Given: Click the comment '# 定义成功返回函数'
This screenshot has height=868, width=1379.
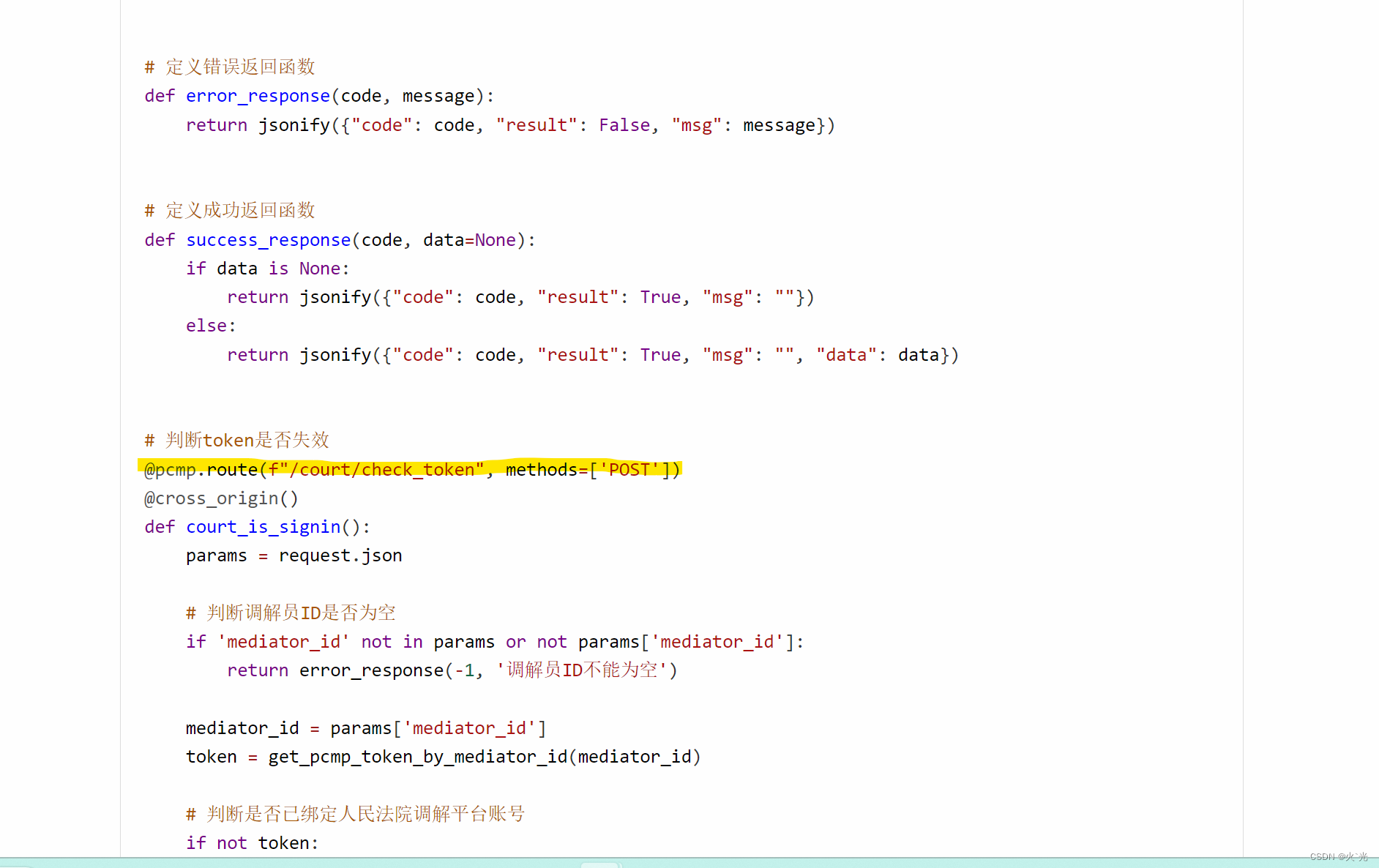Looking at the screenshot, I should pyautogui.click(x=230, y=210).
